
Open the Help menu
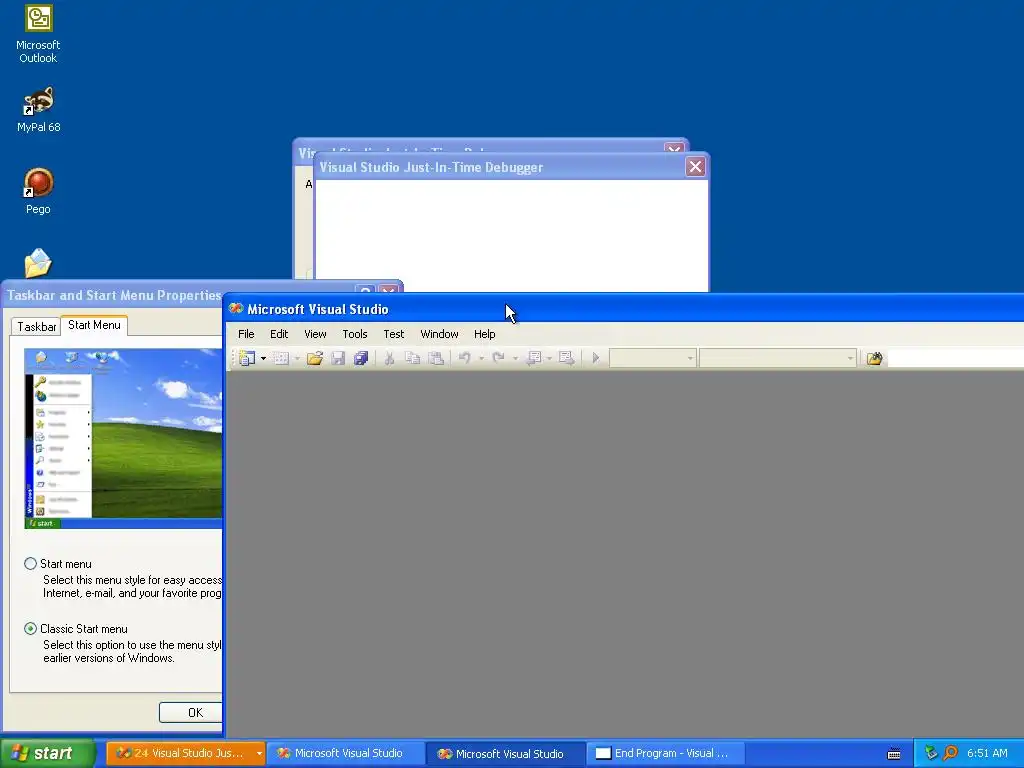(485, 334)
